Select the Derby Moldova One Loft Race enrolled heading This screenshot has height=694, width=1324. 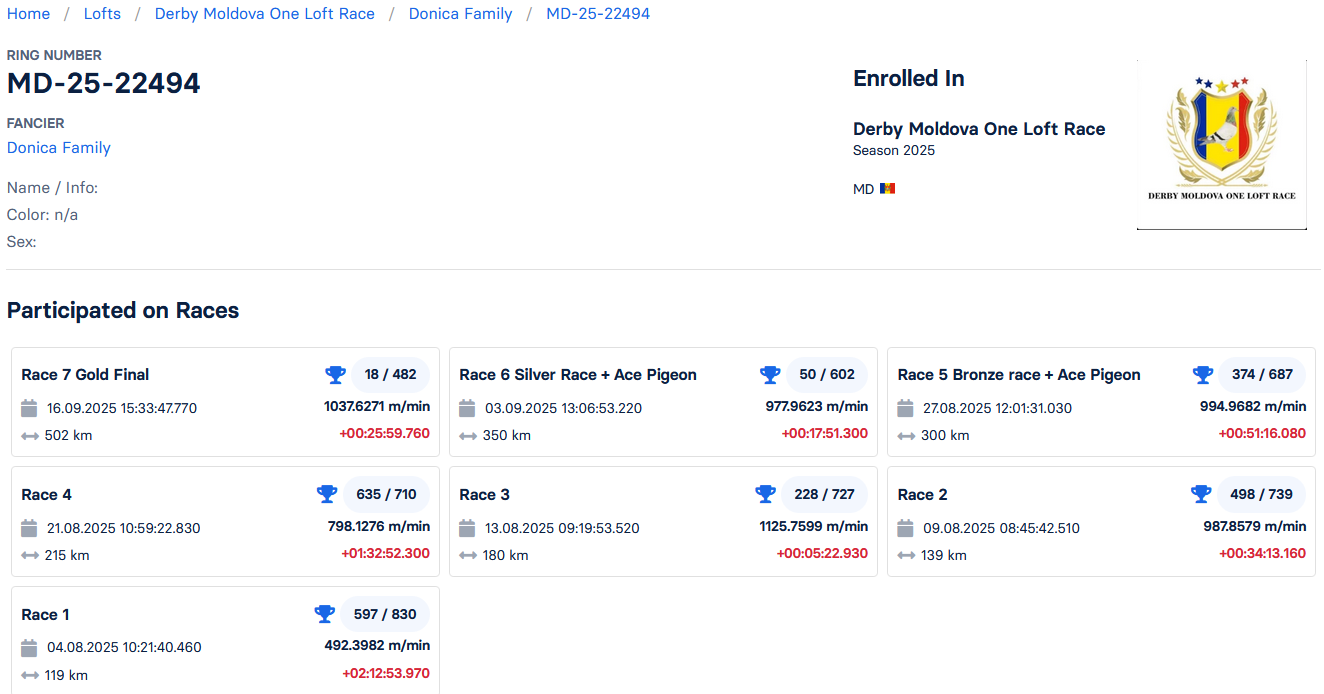pyautogui.click(x=978, y=129)
